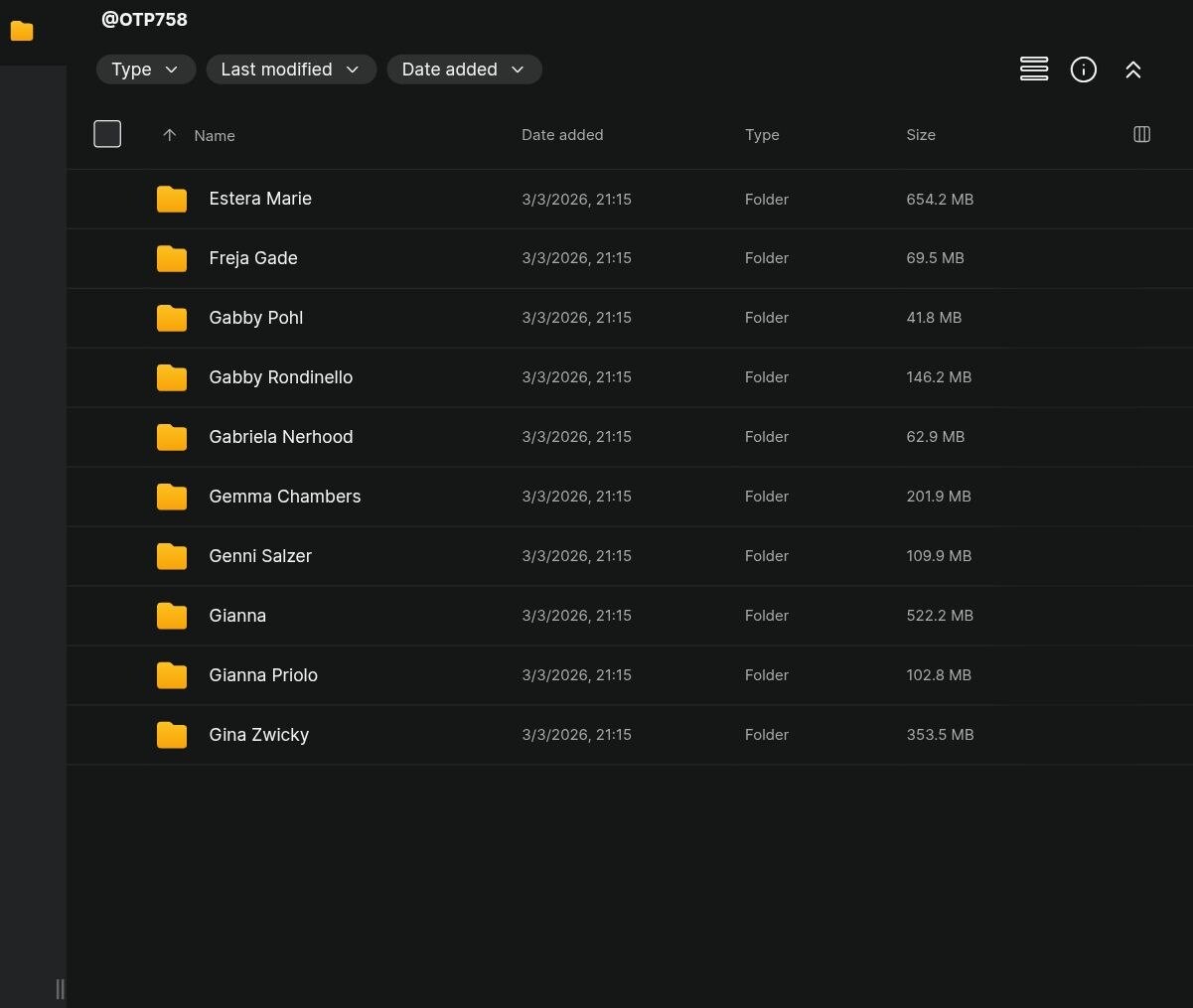Click the Date added column header
1193x1008 pixels.
pos(562,135)
